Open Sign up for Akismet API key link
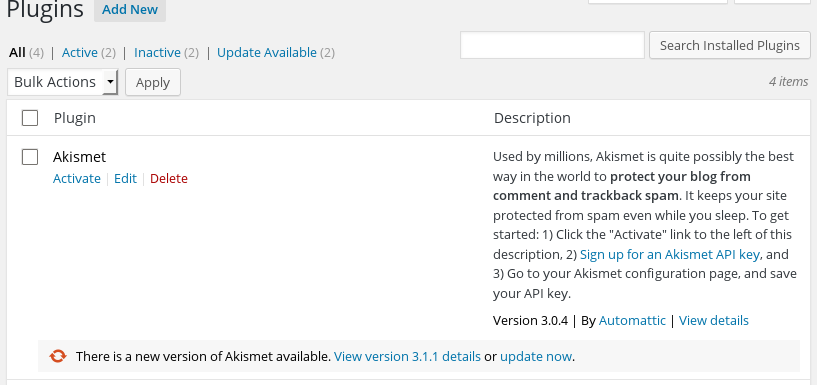The height and width of the screenshot is (385, 817). point(670,255)
